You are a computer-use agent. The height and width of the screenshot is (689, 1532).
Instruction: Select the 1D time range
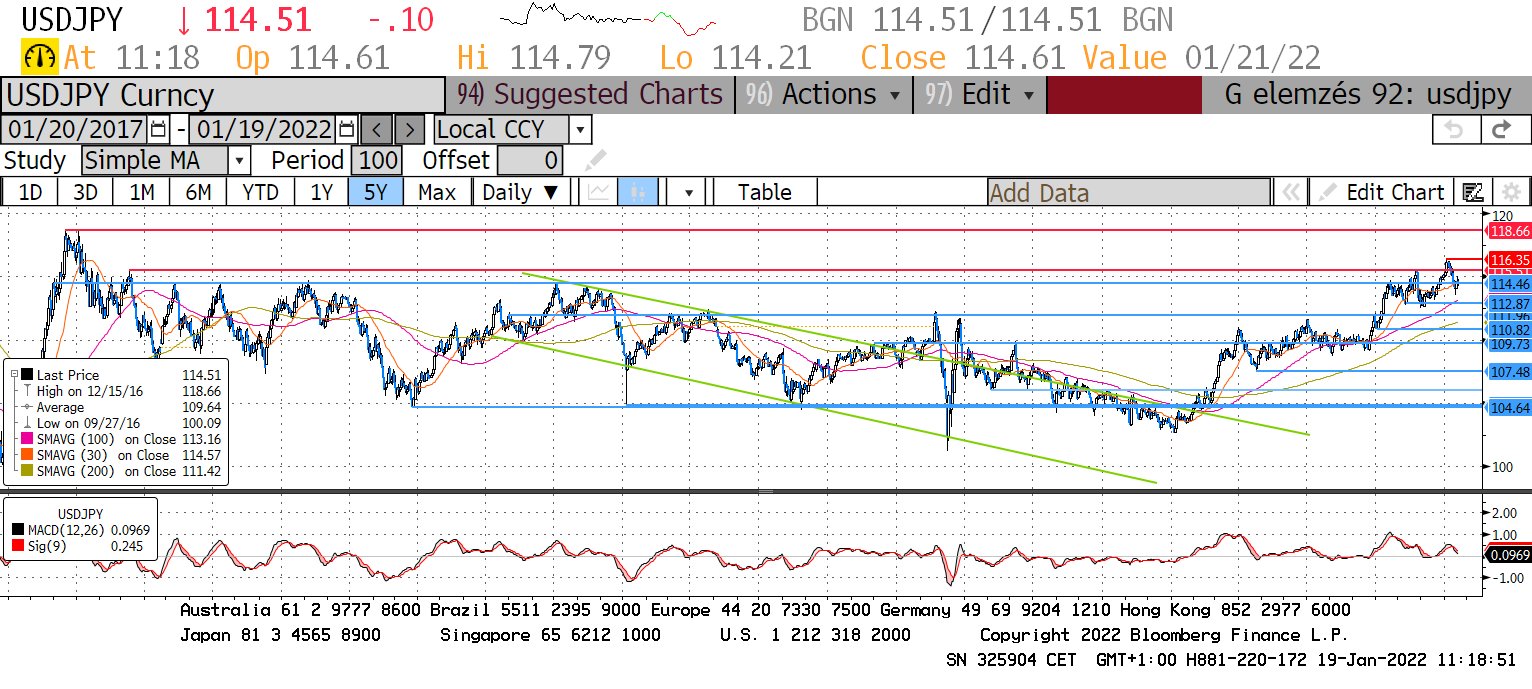click(x=31, y=192)
